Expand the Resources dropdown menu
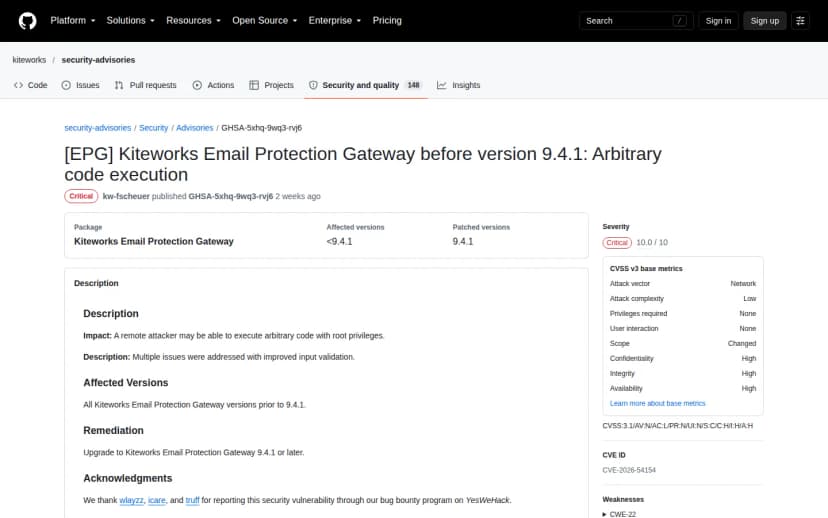828x518 pixels. click(193, 21)
